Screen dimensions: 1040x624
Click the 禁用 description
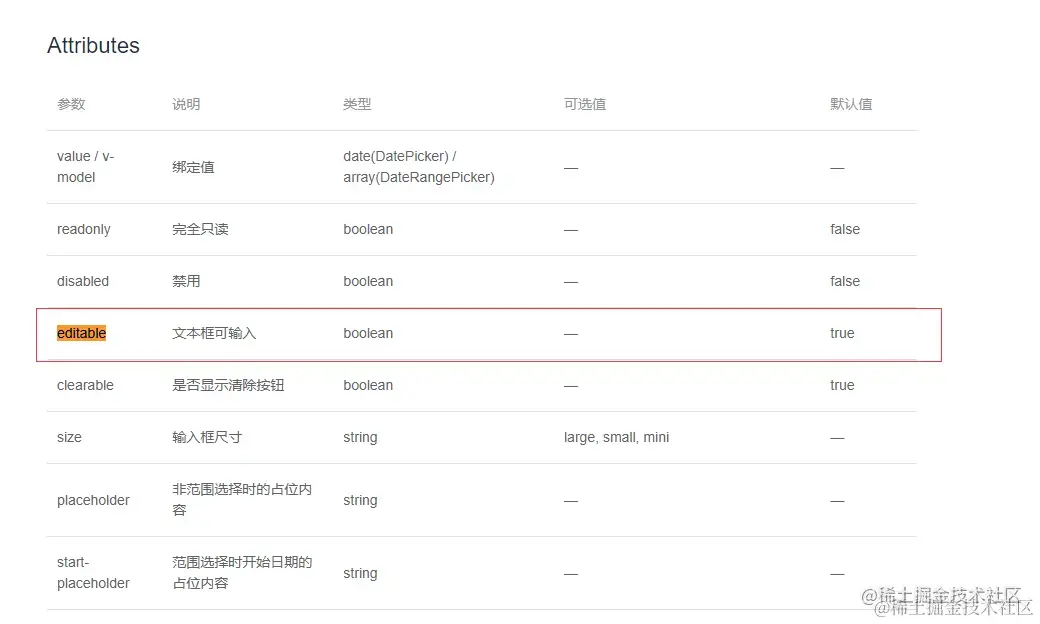coord(186,281)
